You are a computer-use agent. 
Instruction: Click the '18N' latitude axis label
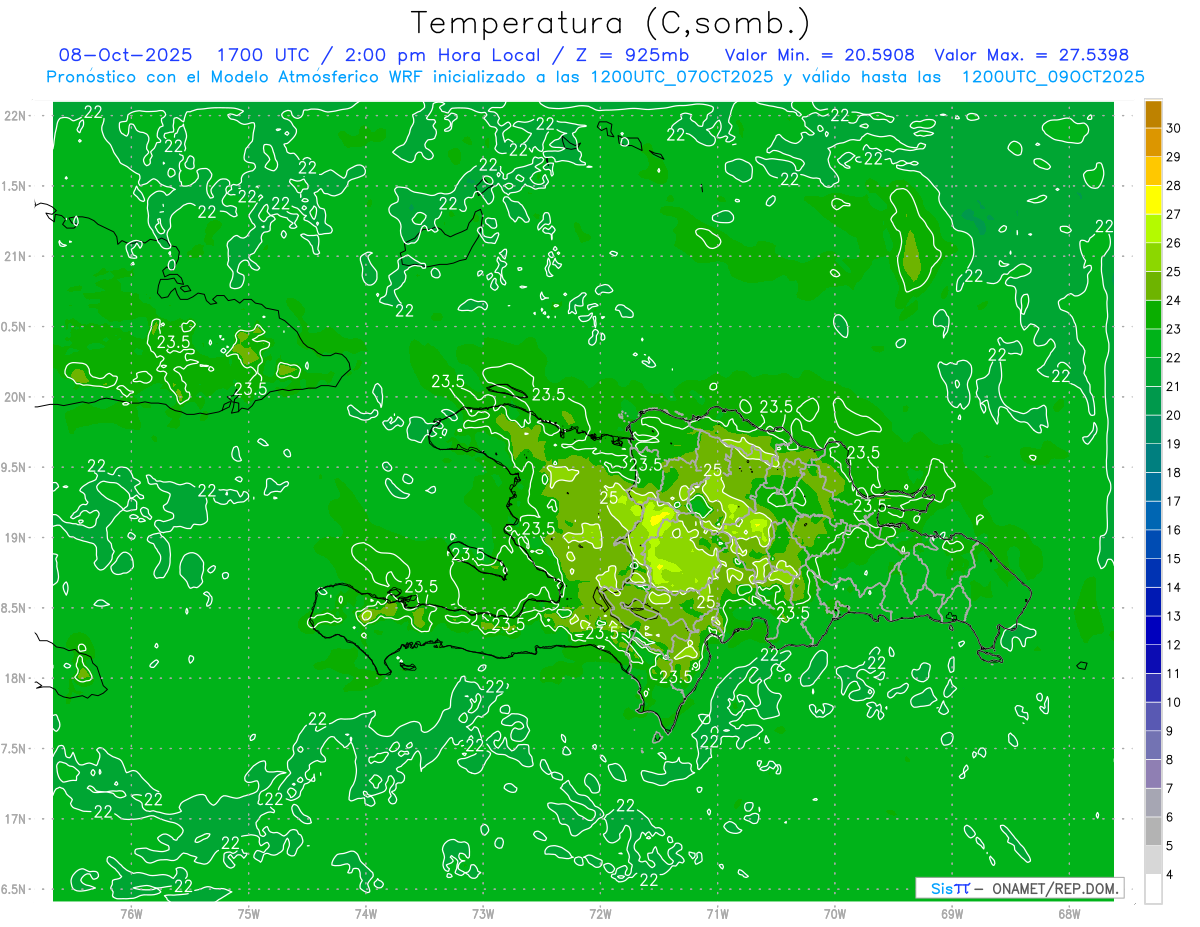16,678
